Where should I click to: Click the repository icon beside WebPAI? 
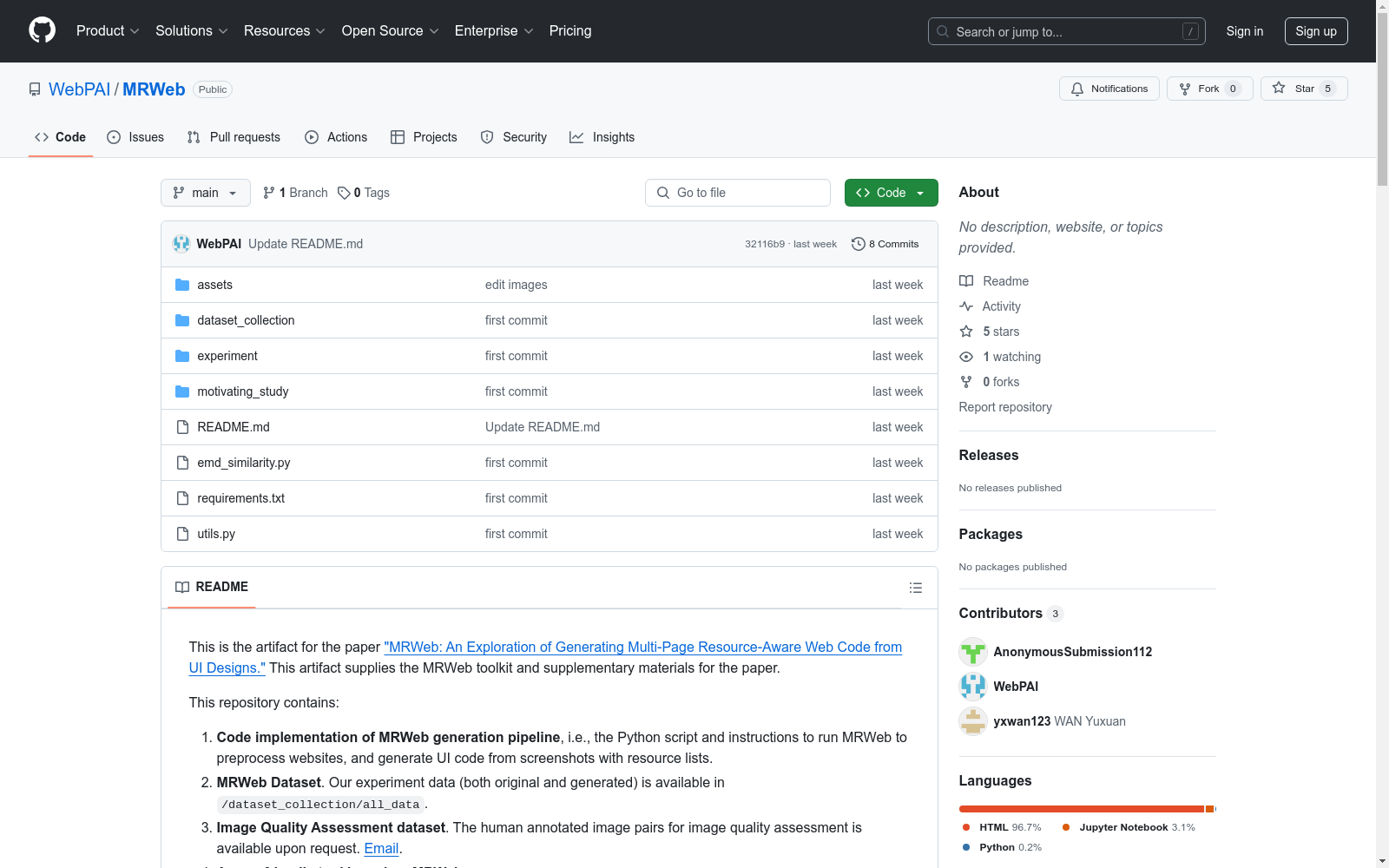35,89
